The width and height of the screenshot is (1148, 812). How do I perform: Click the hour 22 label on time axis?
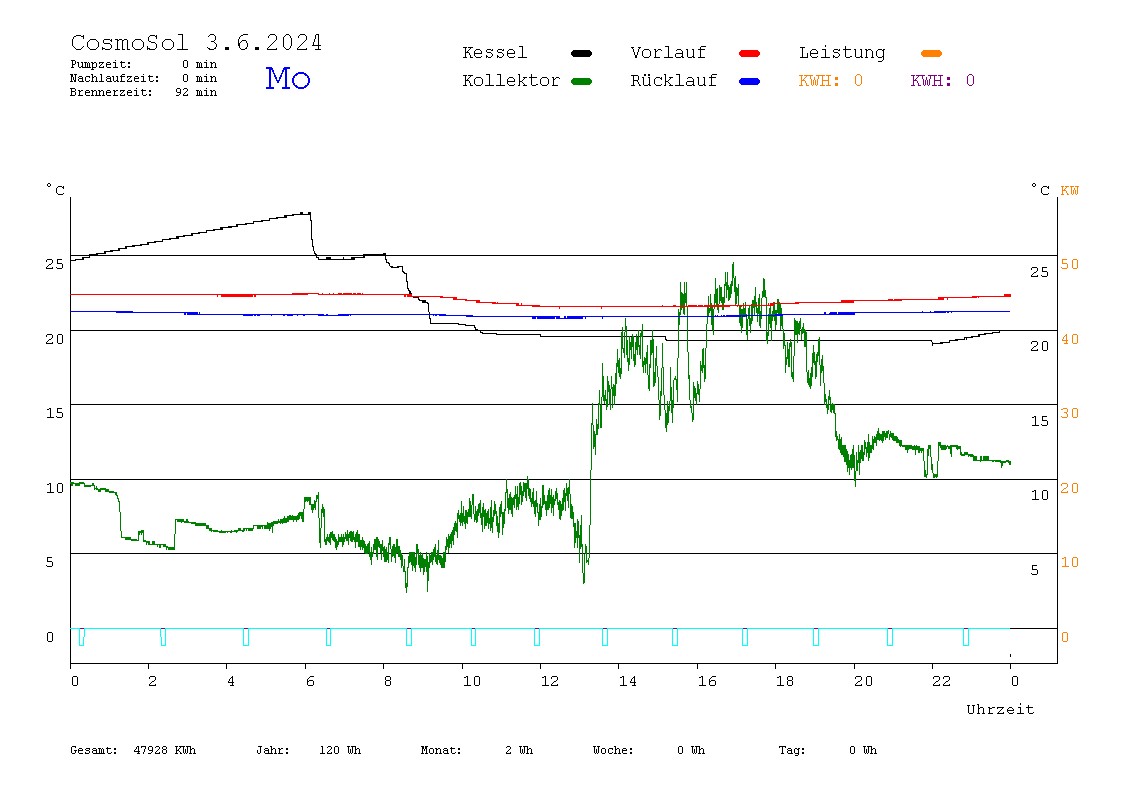point(942,682)
